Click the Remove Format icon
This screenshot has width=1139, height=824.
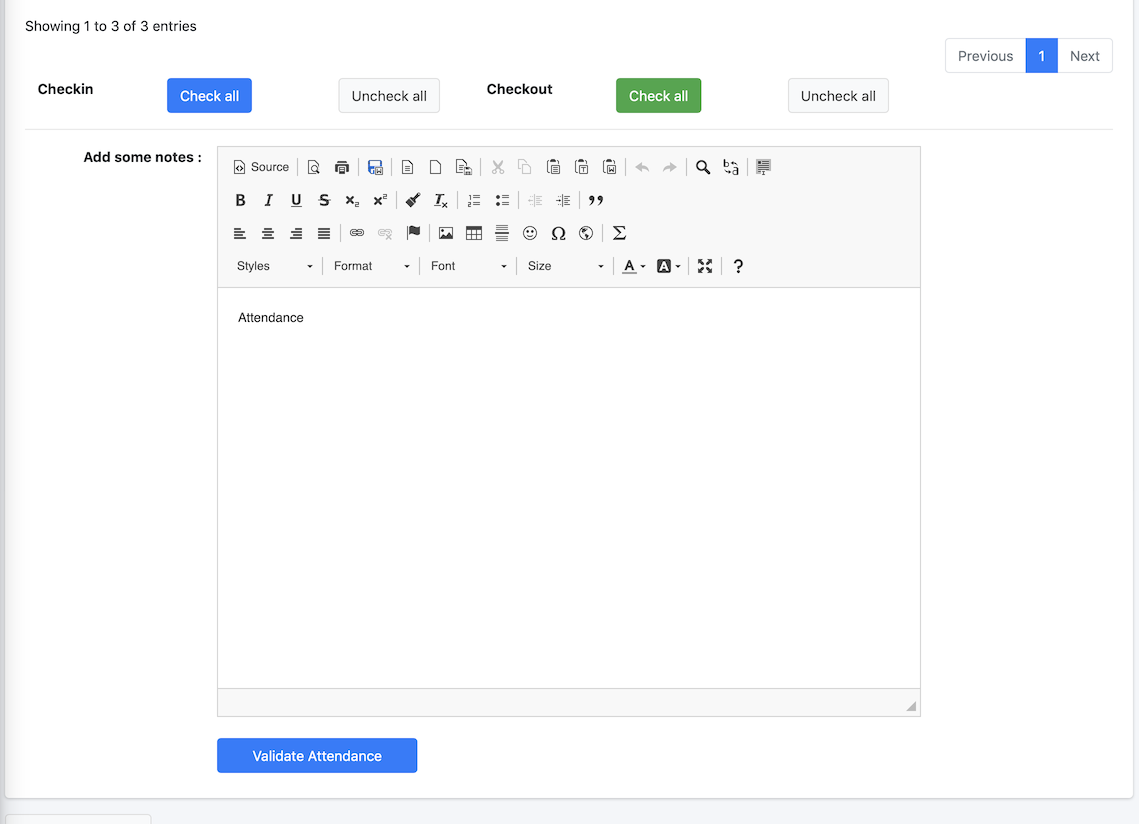[x=441, y=201]
